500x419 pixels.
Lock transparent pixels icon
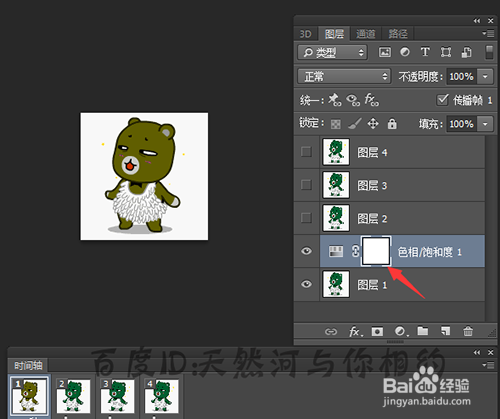pos(336,124)
